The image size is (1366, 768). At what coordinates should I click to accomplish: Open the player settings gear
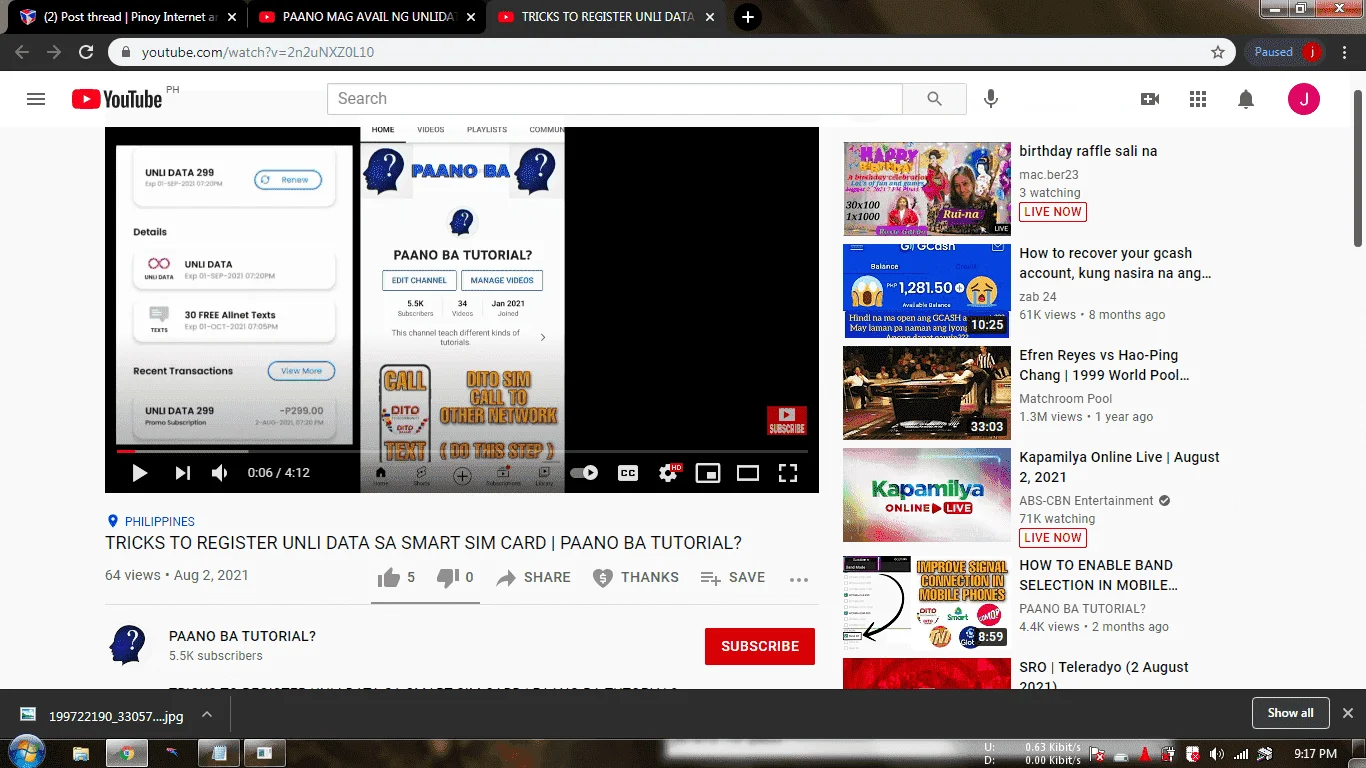tap(669, 473)
